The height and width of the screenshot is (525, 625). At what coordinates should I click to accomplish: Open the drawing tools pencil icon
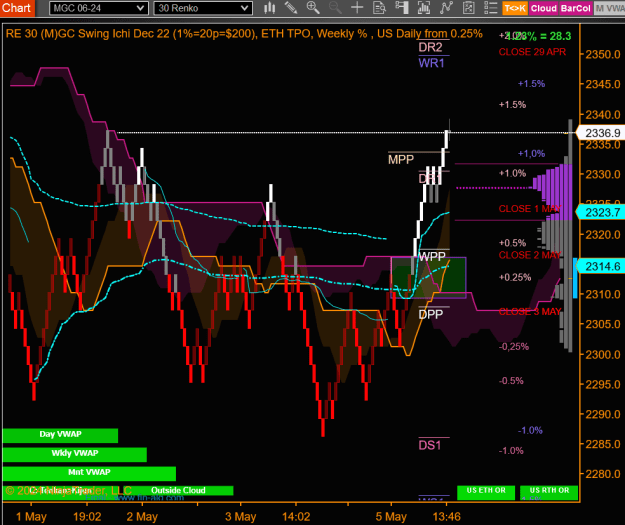click(291, 8)
